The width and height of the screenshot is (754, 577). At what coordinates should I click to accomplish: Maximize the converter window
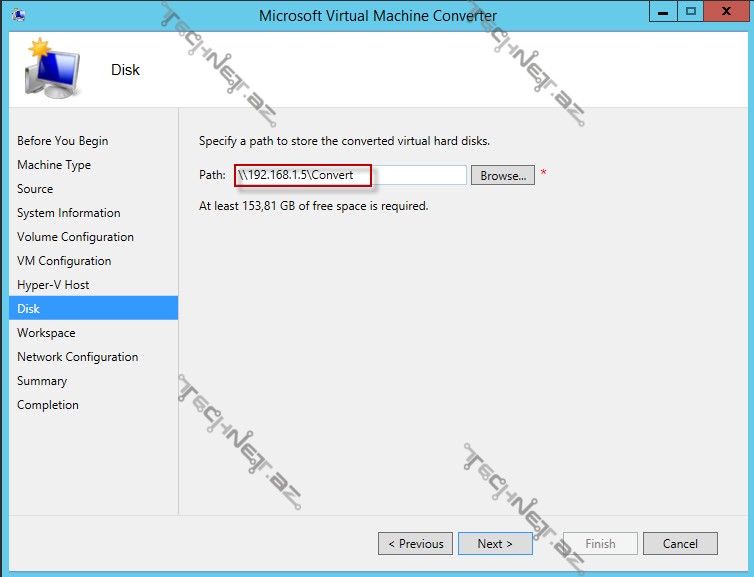pyautogui.click(x=691, y=14)
